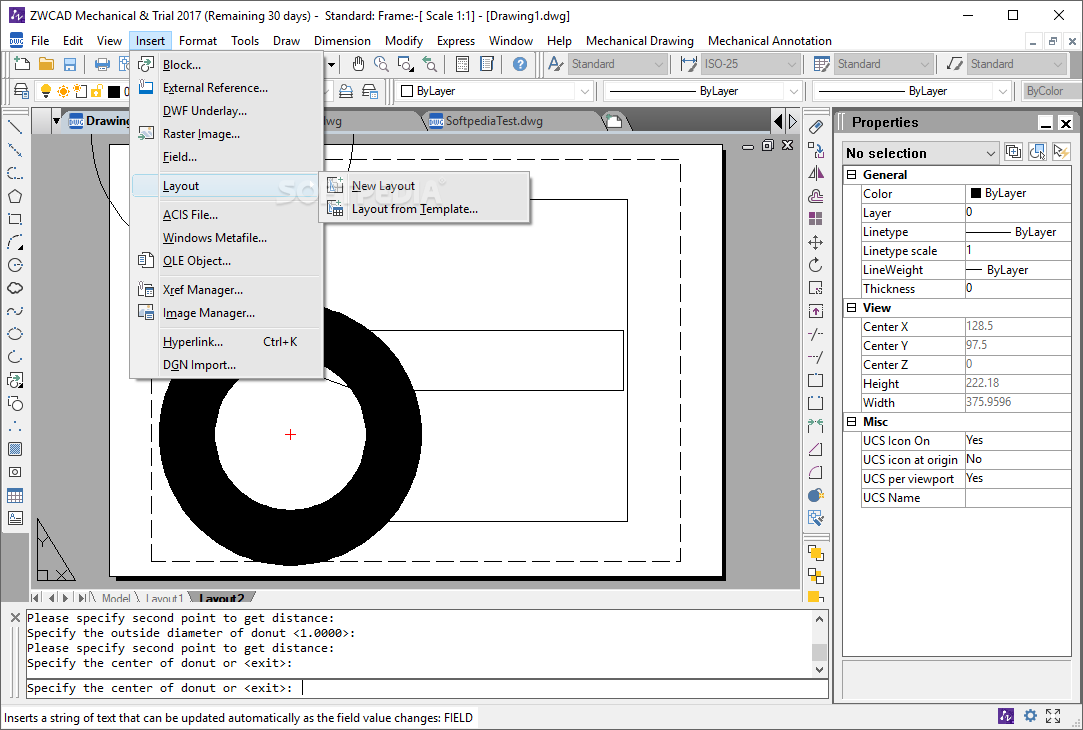Open the multileader style Standard dropdown

point(1016,64)
